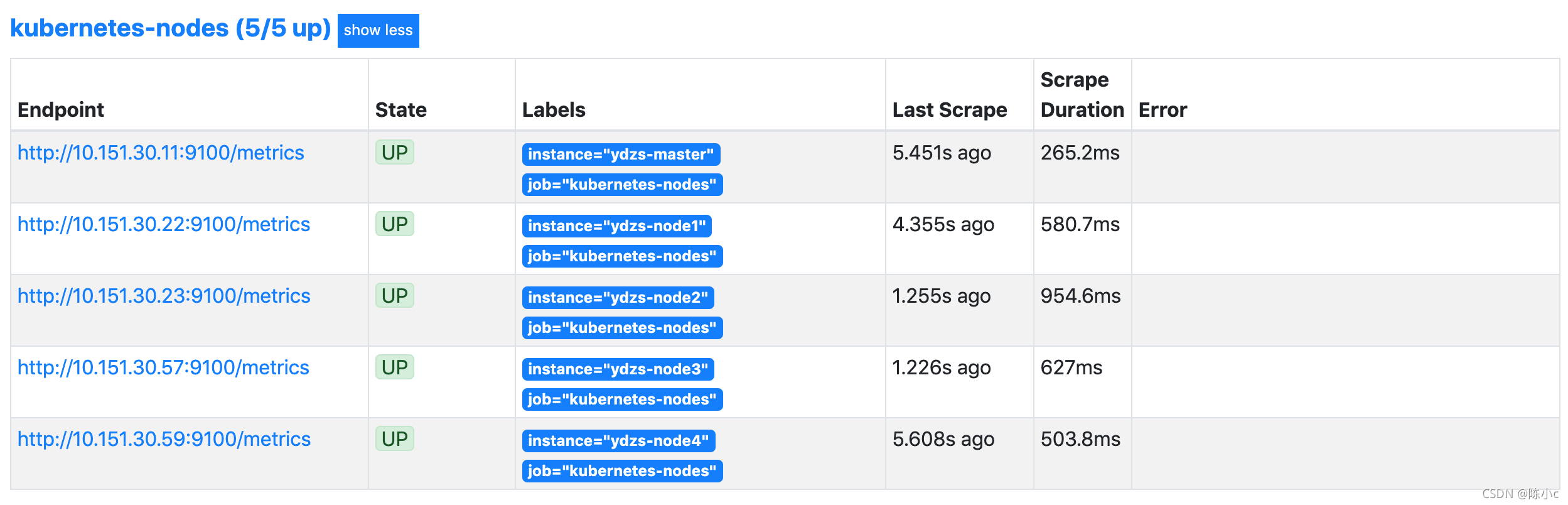Image resolution: width=1568 pixels, height=505 pixels.
Task: Open the 10.151.30.11:9100 metrics endpoint
Action: pyautogui.click(x=161, y=153)
